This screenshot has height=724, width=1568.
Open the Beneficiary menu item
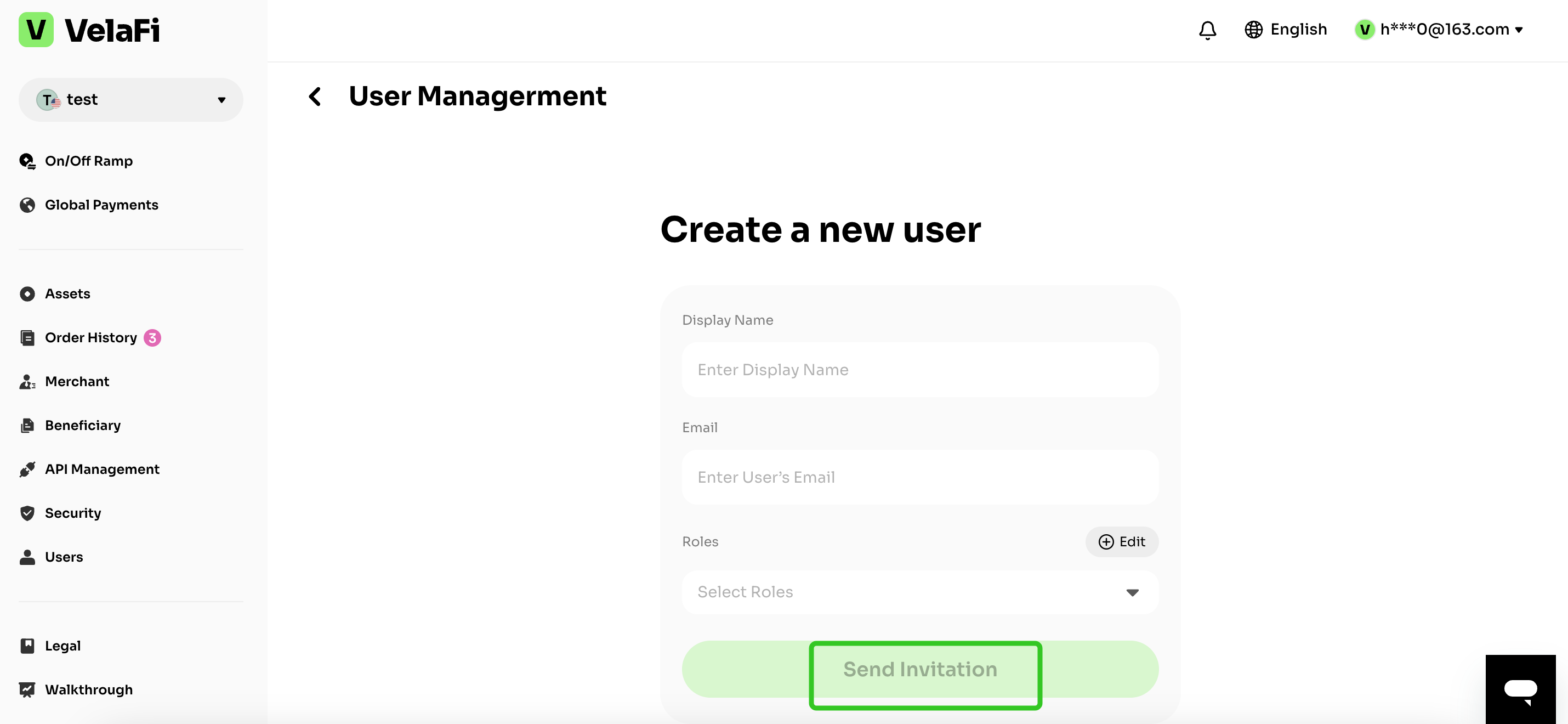pos(83,426)
